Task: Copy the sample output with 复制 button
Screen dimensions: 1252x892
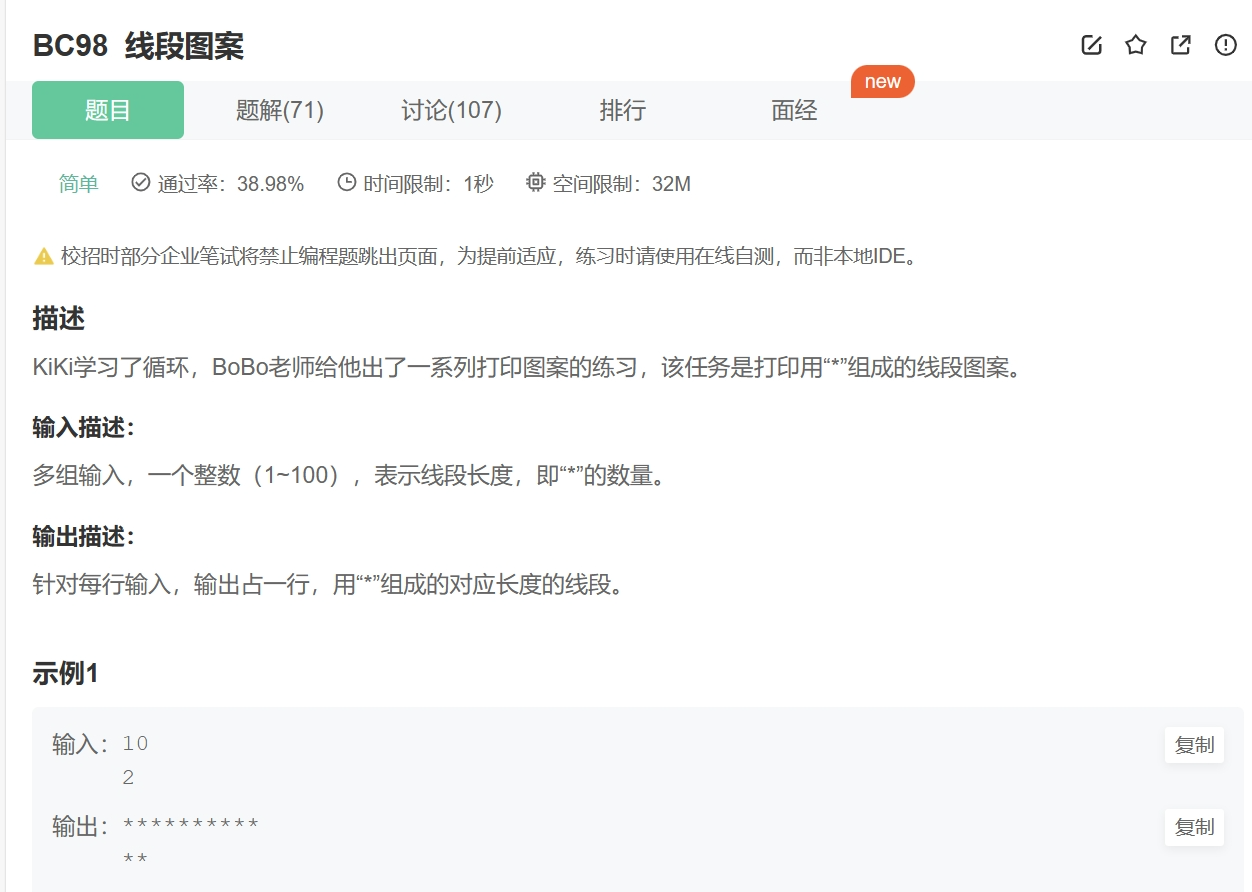Action: [1193, 827]
